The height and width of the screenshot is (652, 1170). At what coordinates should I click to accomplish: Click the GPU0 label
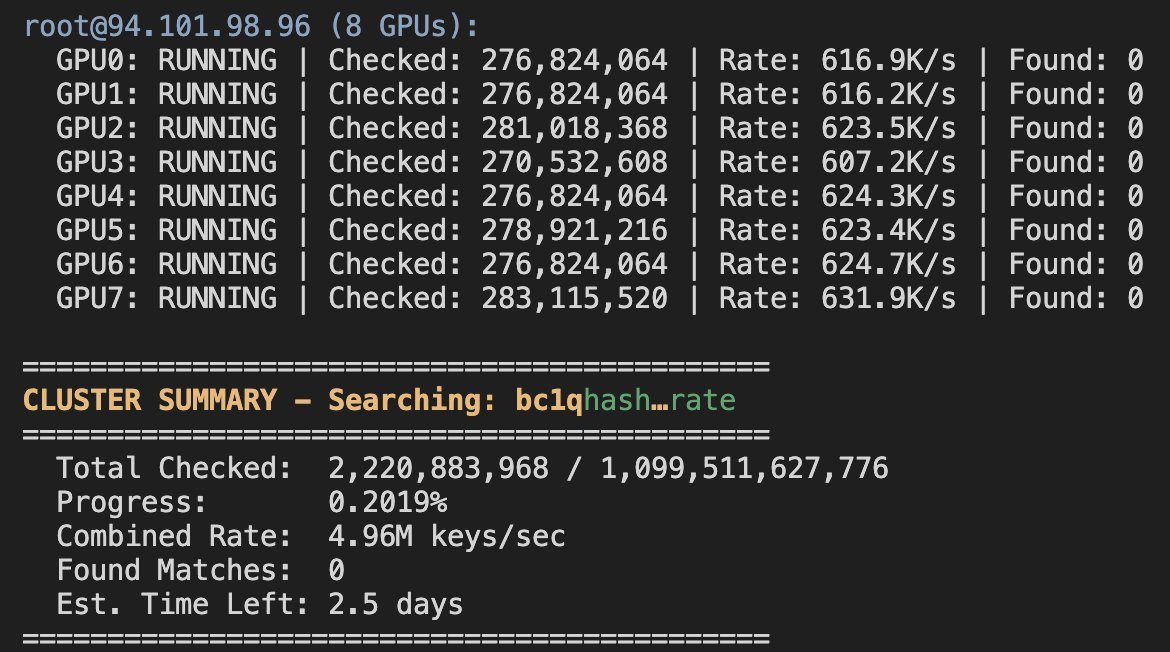[x=97, y=60]
